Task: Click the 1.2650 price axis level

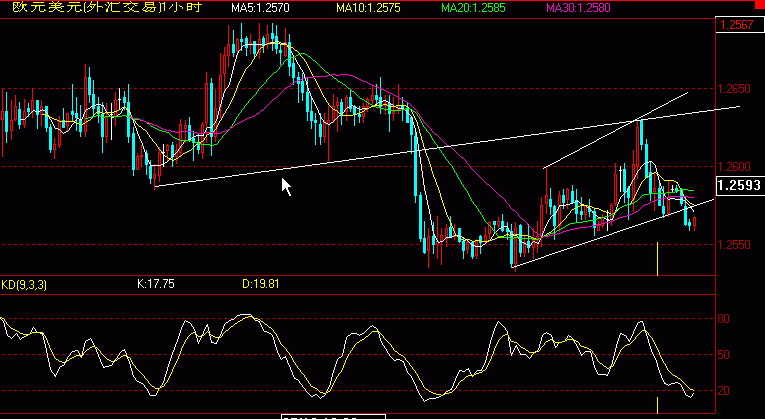Action: coord(734,89)
